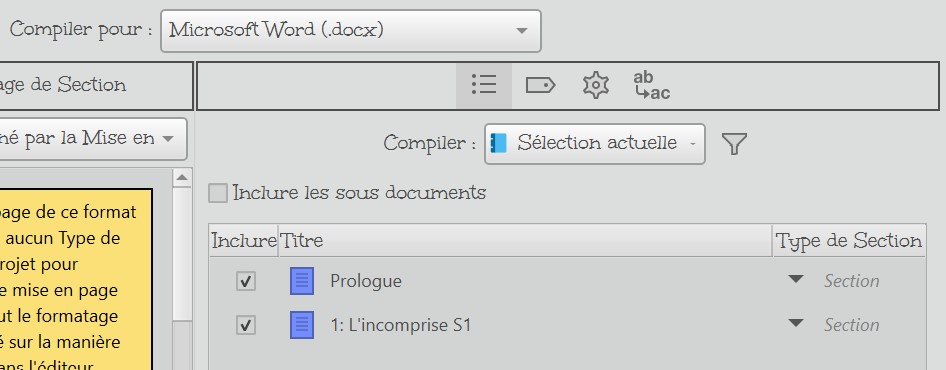
Task: Click the filter funnel icon
Action: [734, 144]
